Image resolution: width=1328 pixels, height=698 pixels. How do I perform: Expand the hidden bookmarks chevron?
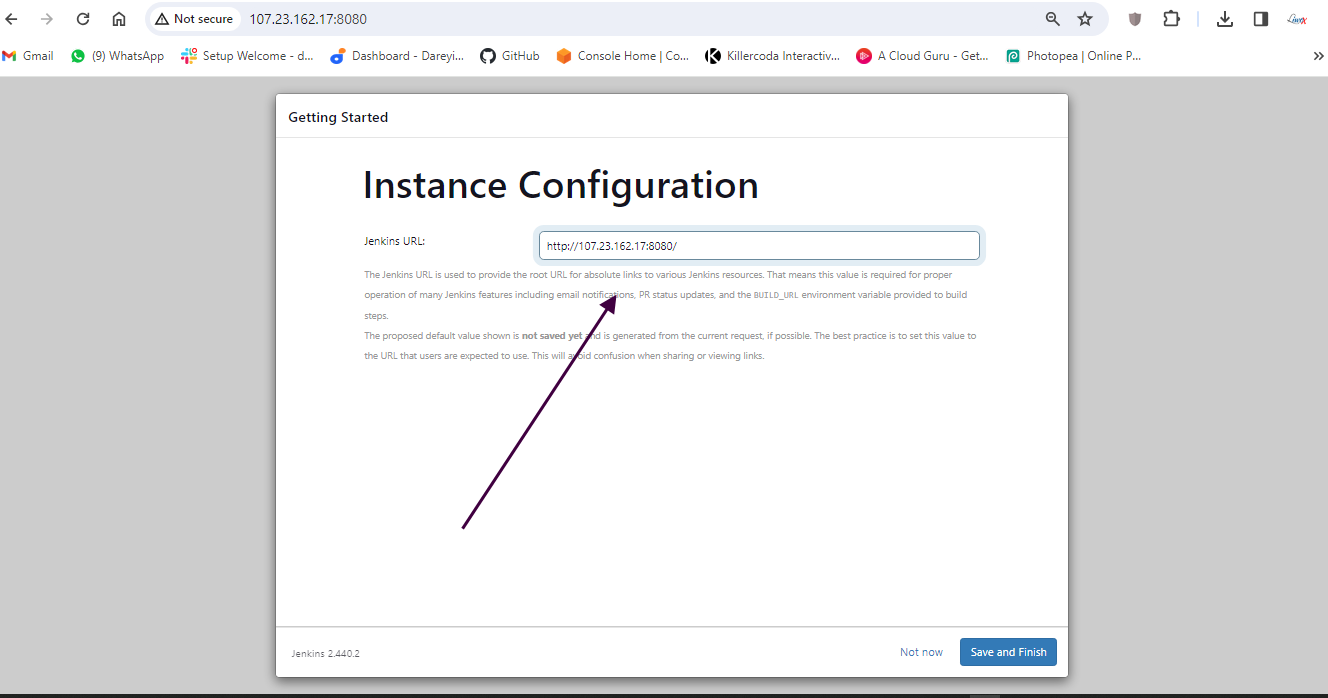pos(1318,56)
